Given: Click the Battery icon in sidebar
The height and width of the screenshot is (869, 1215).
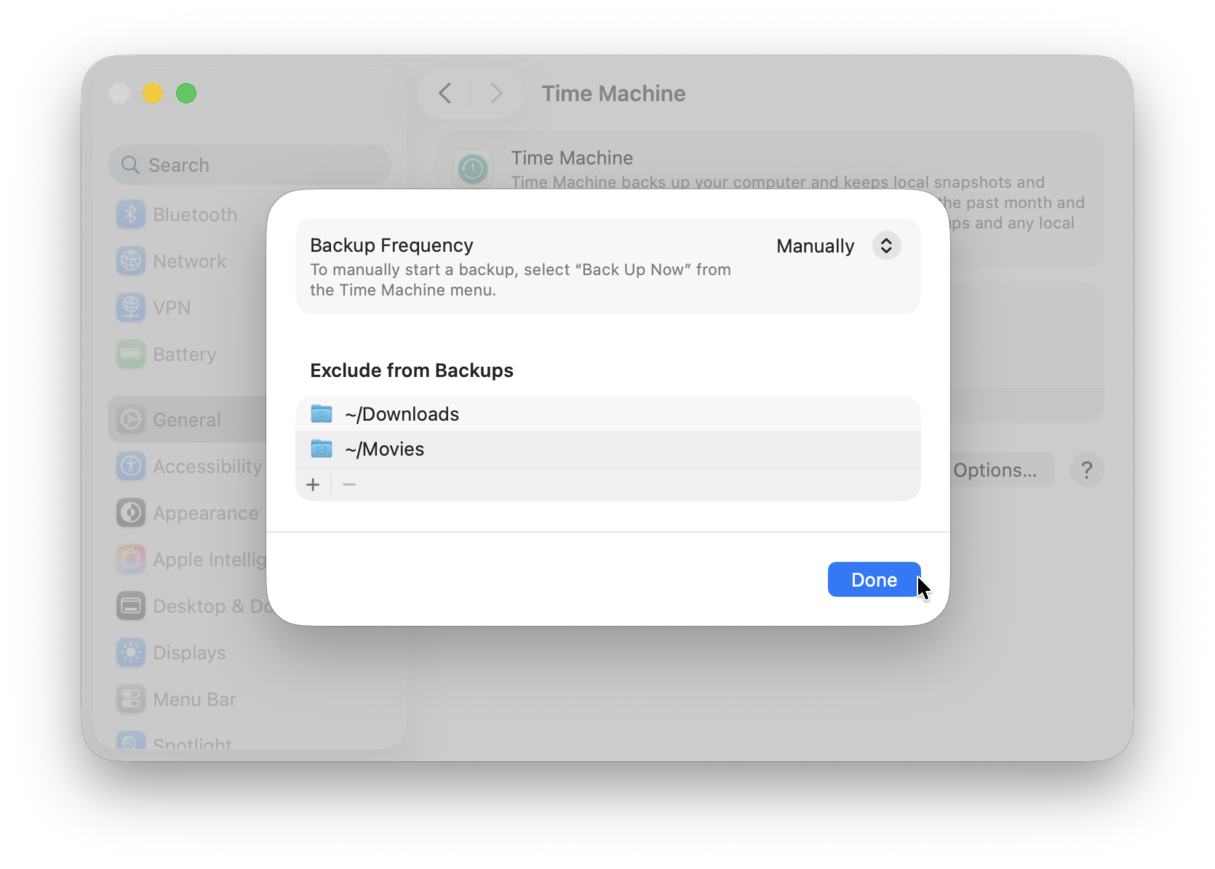Looking at the screenshot, I should point(131,354).
